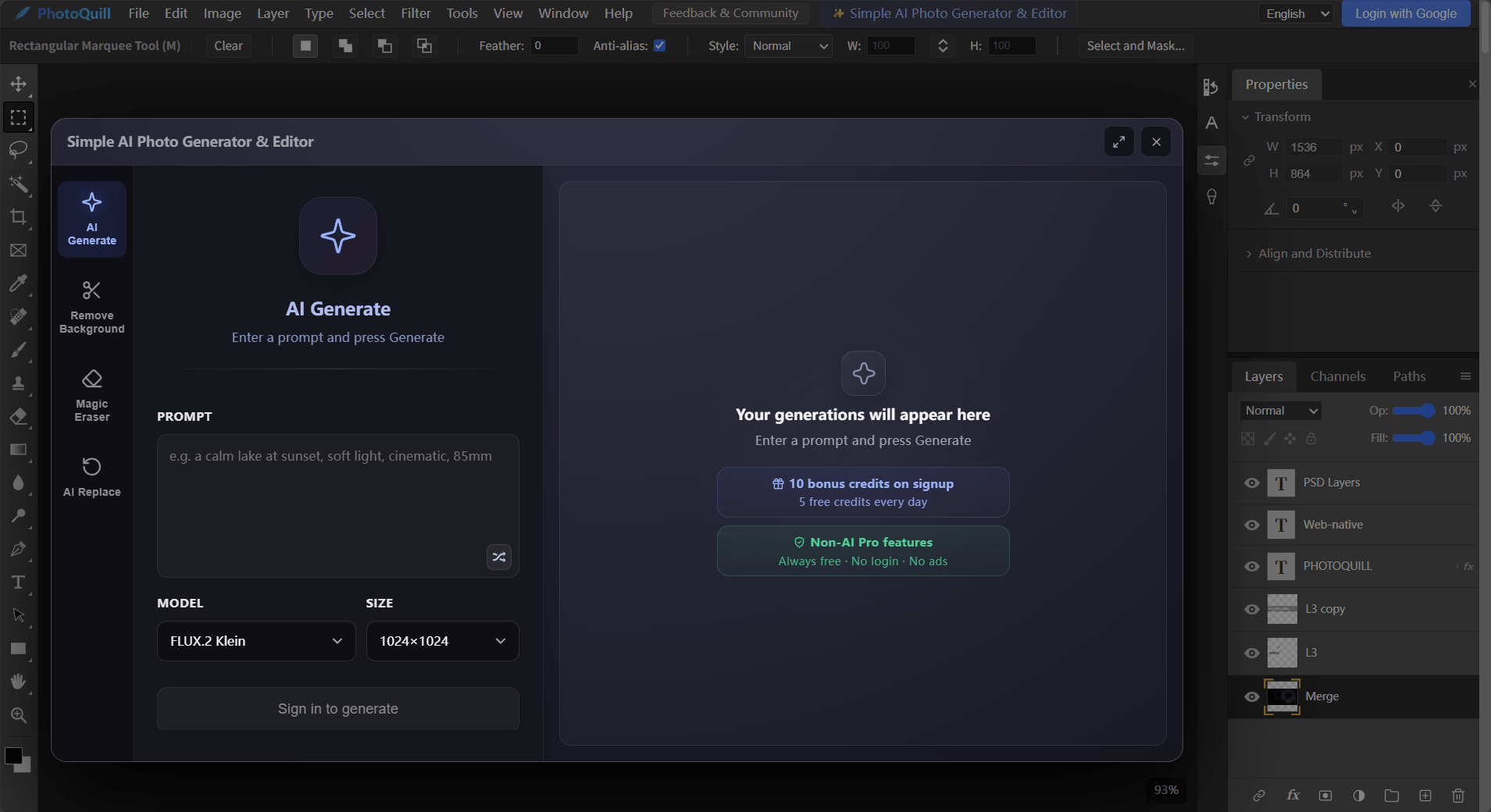Image resolution: width=1491 pixels, height=812 pixels.
Task: Click the intersect with selection icon
Action: 424,46
